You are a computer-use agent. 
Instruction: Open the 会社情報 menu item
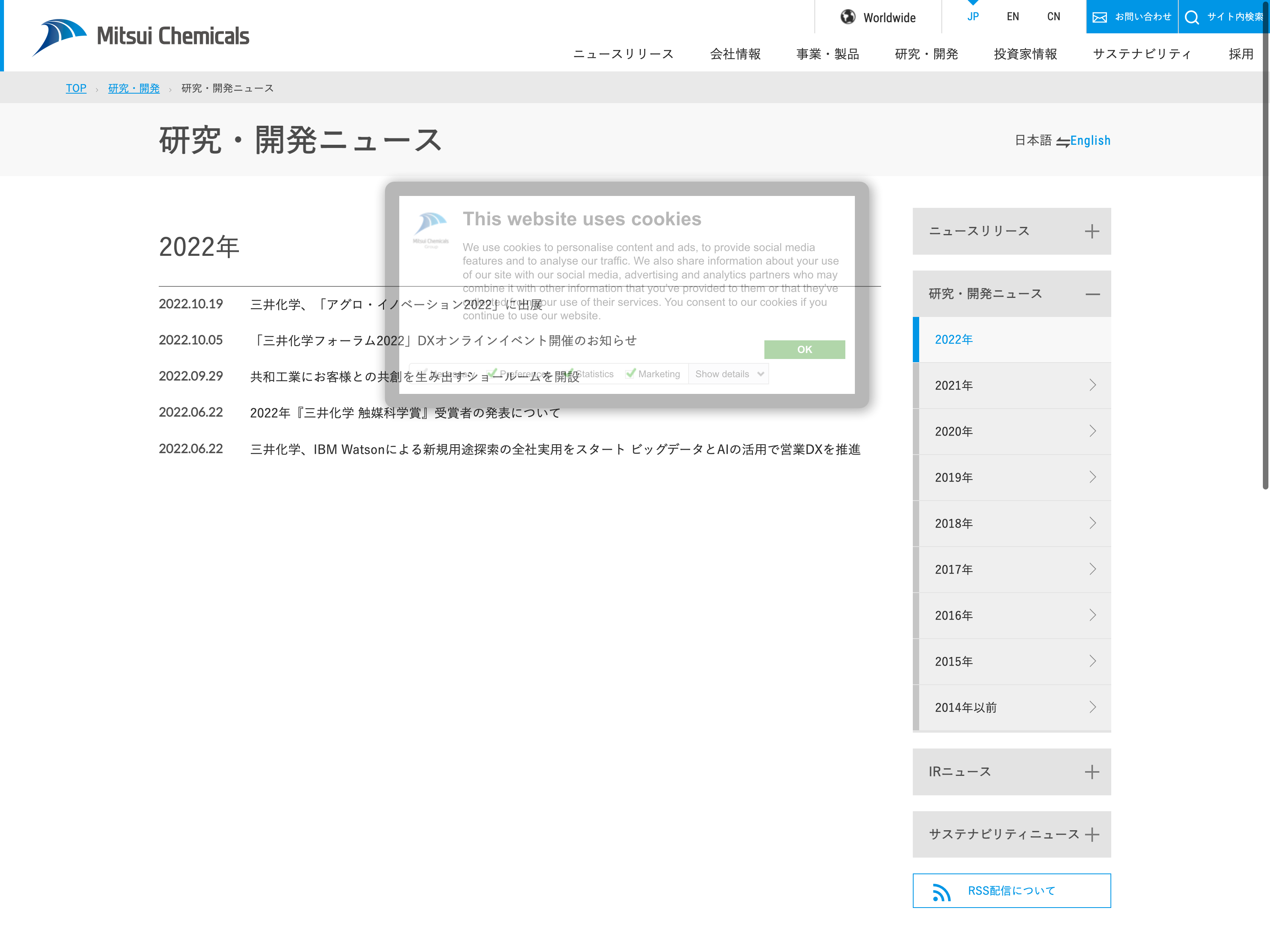(735, 54)
